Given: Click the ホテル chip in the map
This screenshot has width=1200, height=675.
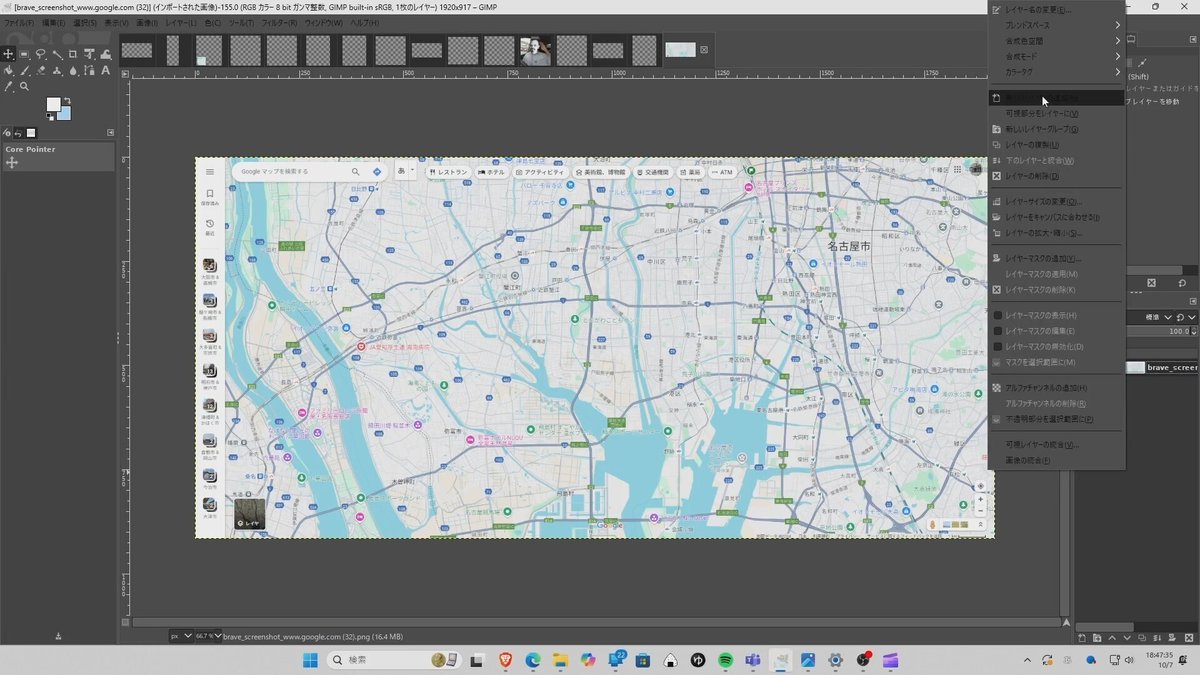Looking at the screenshot, I should tap(492, 172).
